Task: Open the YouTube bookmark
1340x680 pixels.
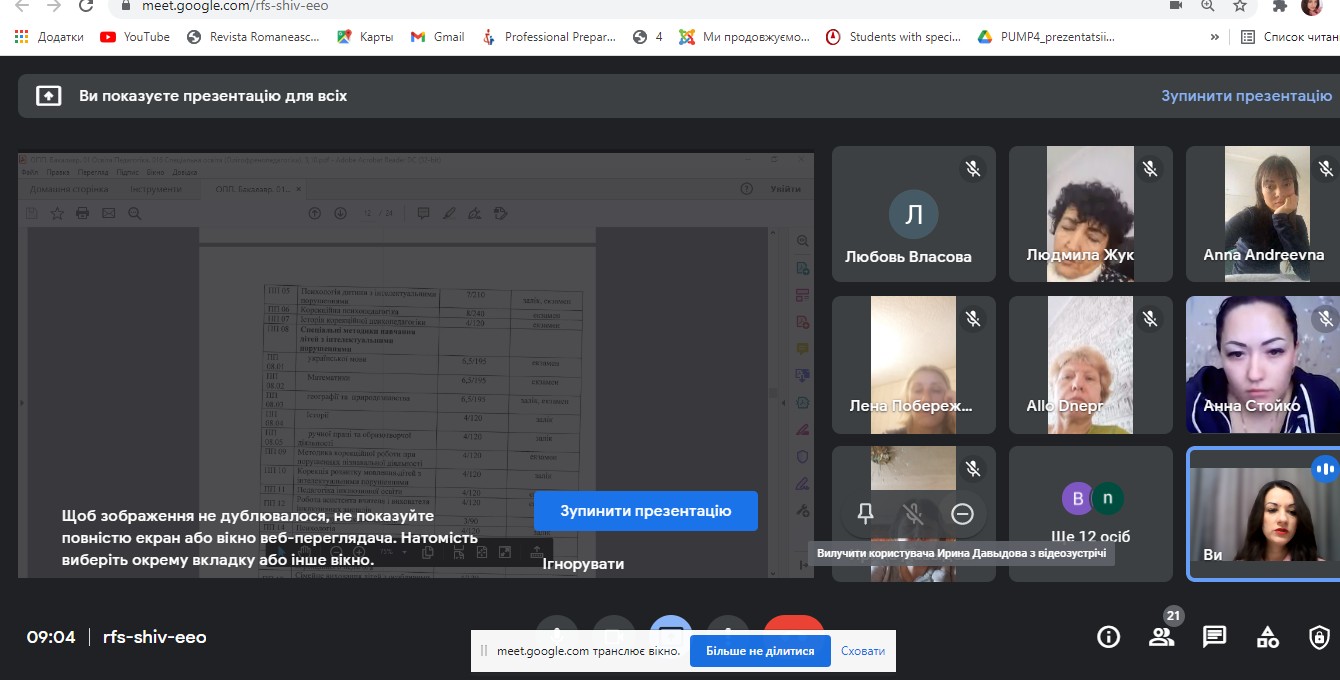Action: 135,37
